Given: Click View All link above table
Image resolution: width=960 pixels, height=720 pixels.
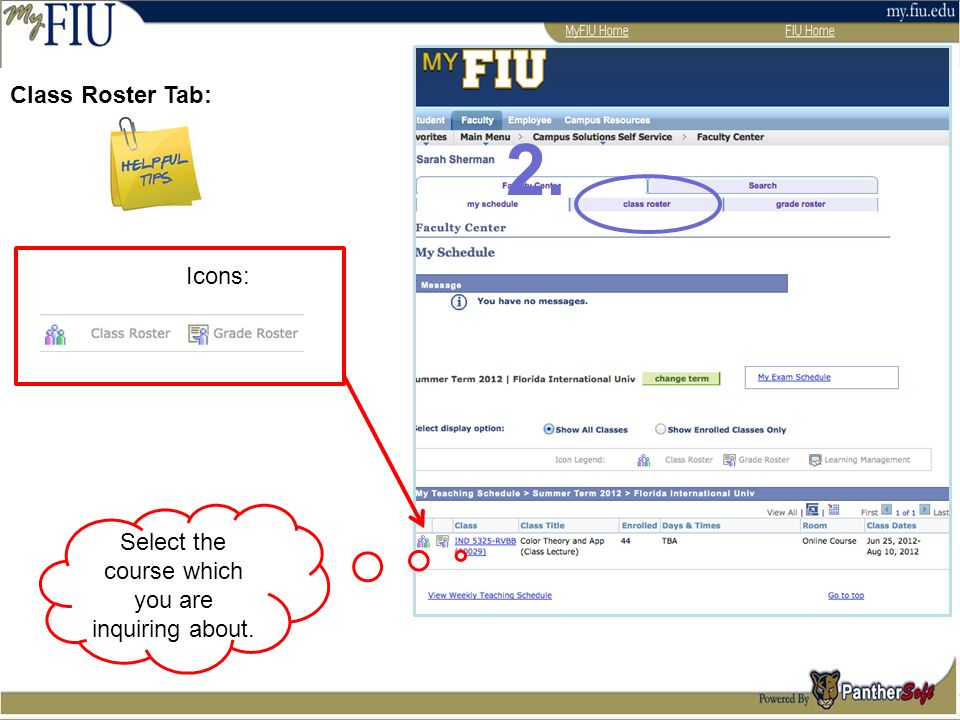Looking at the screenshot, I should [782, 512].
